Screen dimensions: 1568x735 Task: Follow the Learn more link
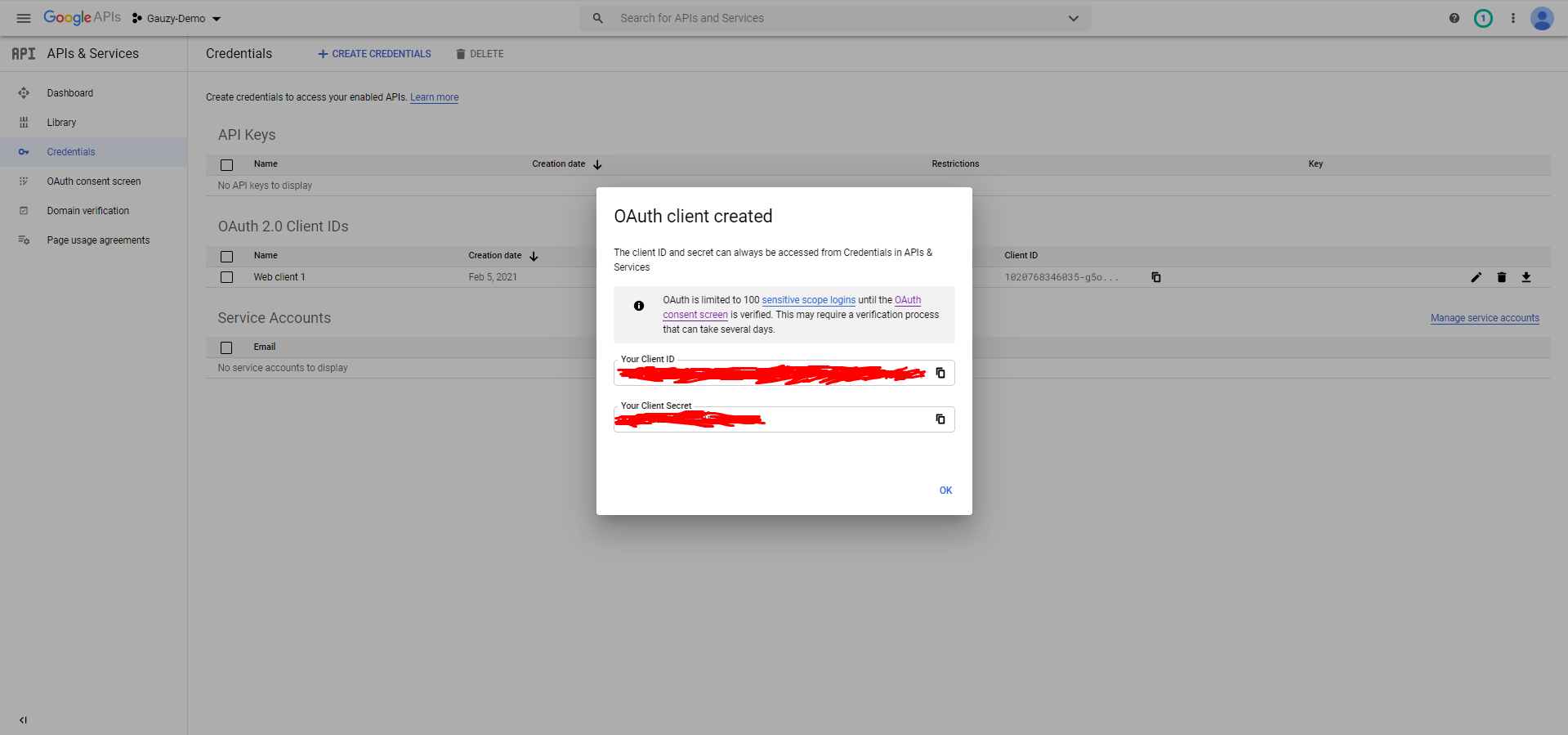point(434,97)
